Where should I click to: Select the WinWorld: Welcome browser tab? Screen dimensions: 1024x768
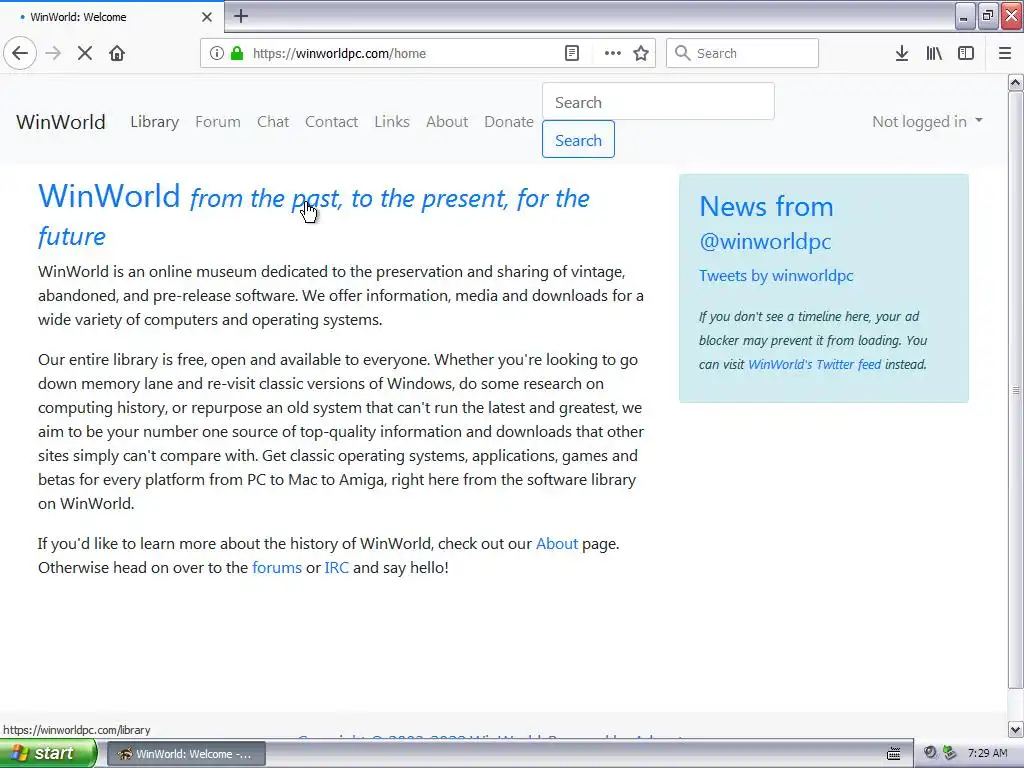point(111,17)
